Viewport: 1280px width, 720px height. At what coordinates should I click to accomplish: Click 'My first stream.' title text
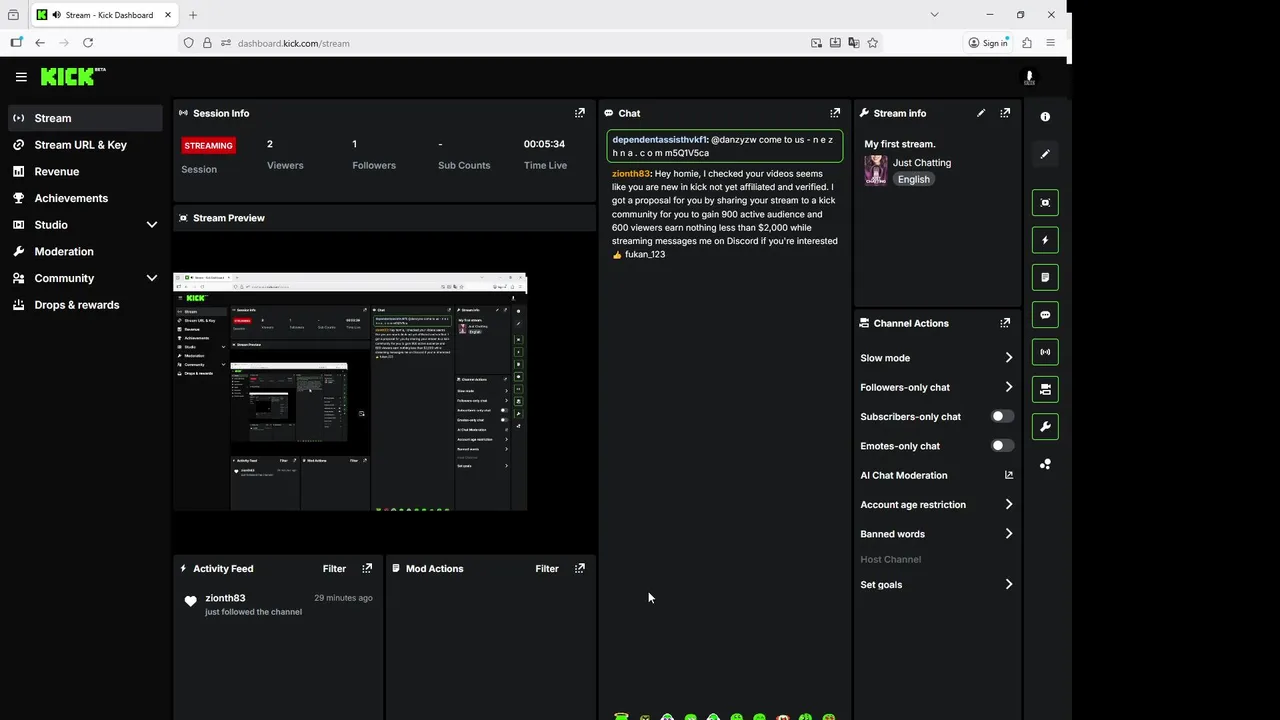coord(900,144)
